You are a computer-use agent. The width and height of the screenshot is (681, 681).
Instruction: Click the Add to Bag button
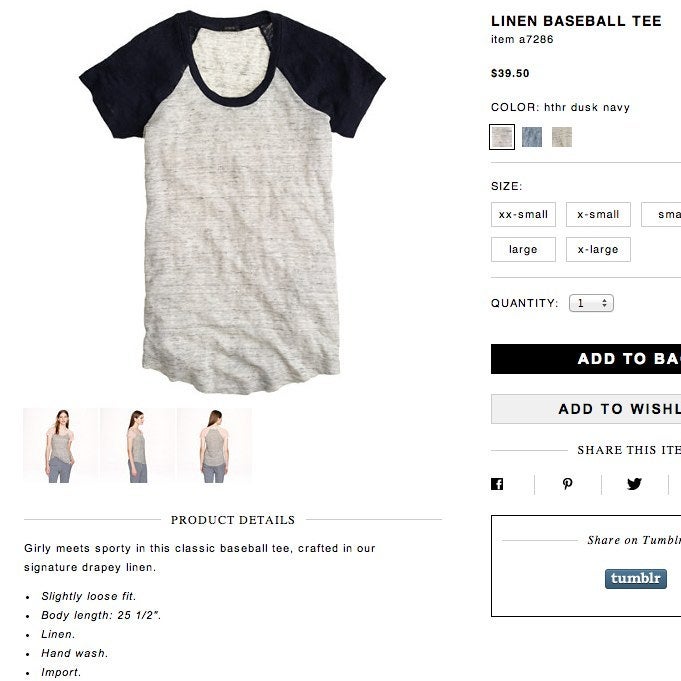pyautogui.click(x=586, y=359)
